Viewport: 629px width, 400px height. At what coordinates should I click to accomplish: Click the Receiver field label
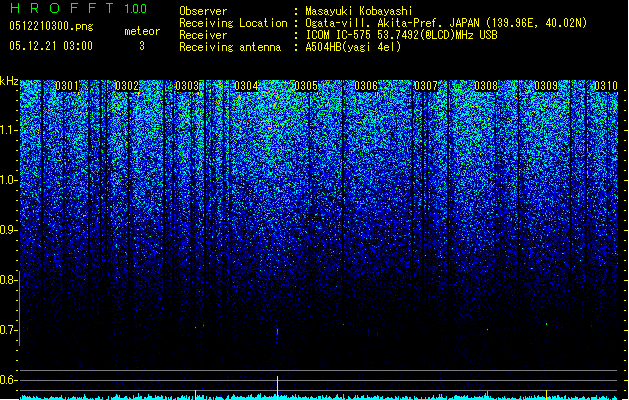tap(203, 35)
